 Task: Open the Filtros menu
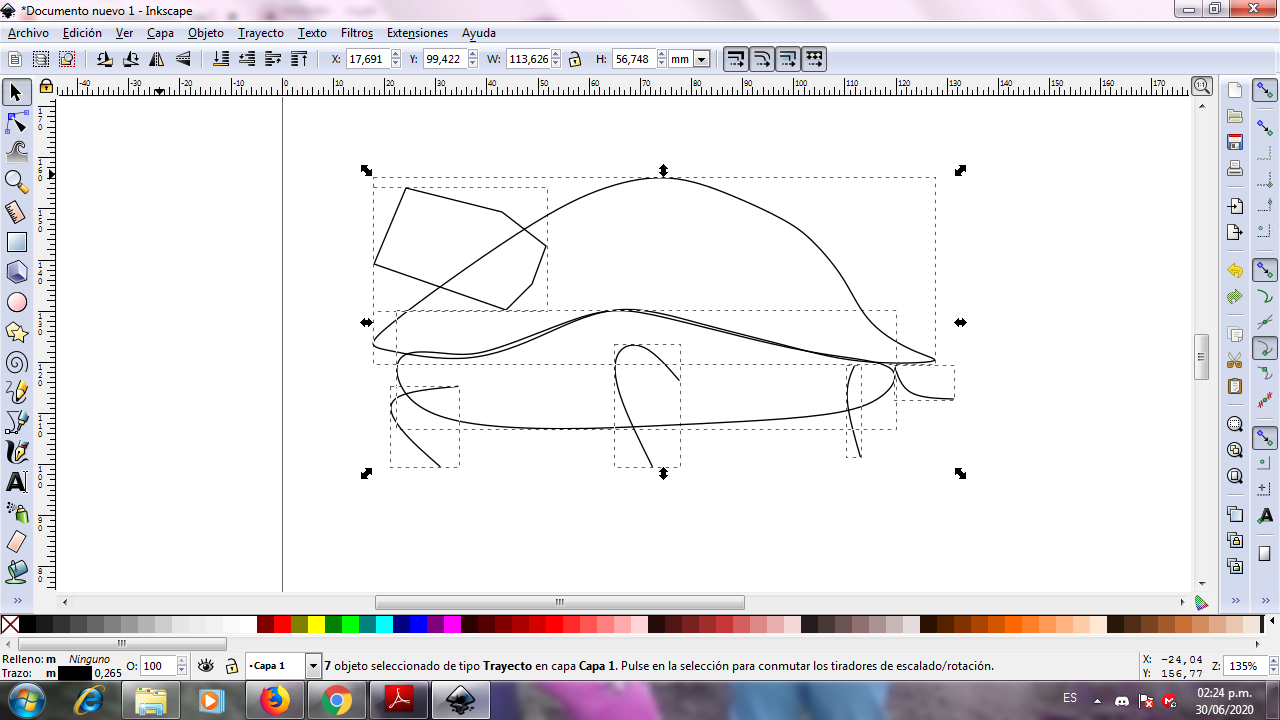point(357,33)
